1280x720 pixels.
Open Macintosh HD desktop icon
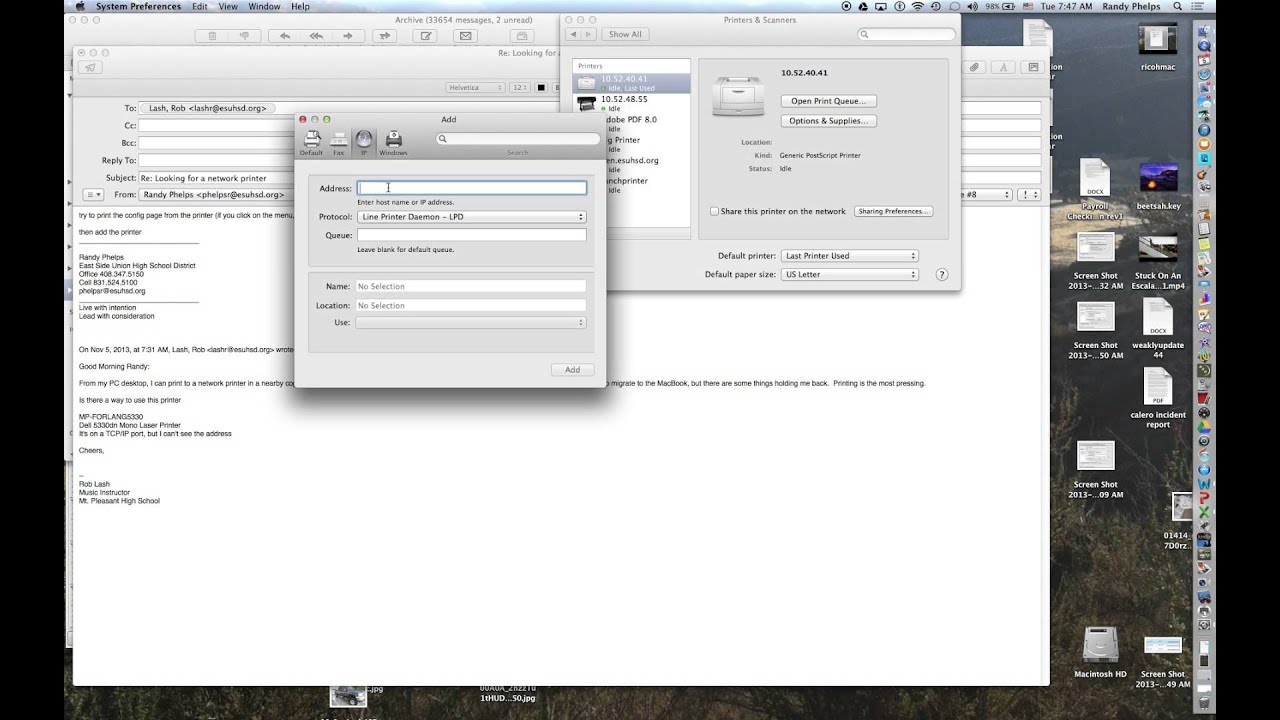(1100, 645)
